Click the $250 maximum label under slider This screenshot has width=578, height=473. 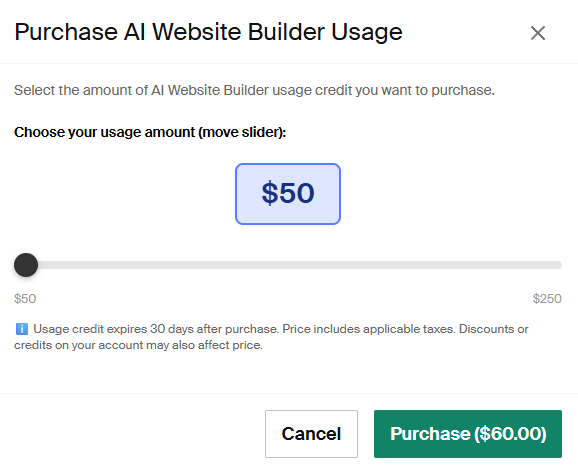coord(547,298)
